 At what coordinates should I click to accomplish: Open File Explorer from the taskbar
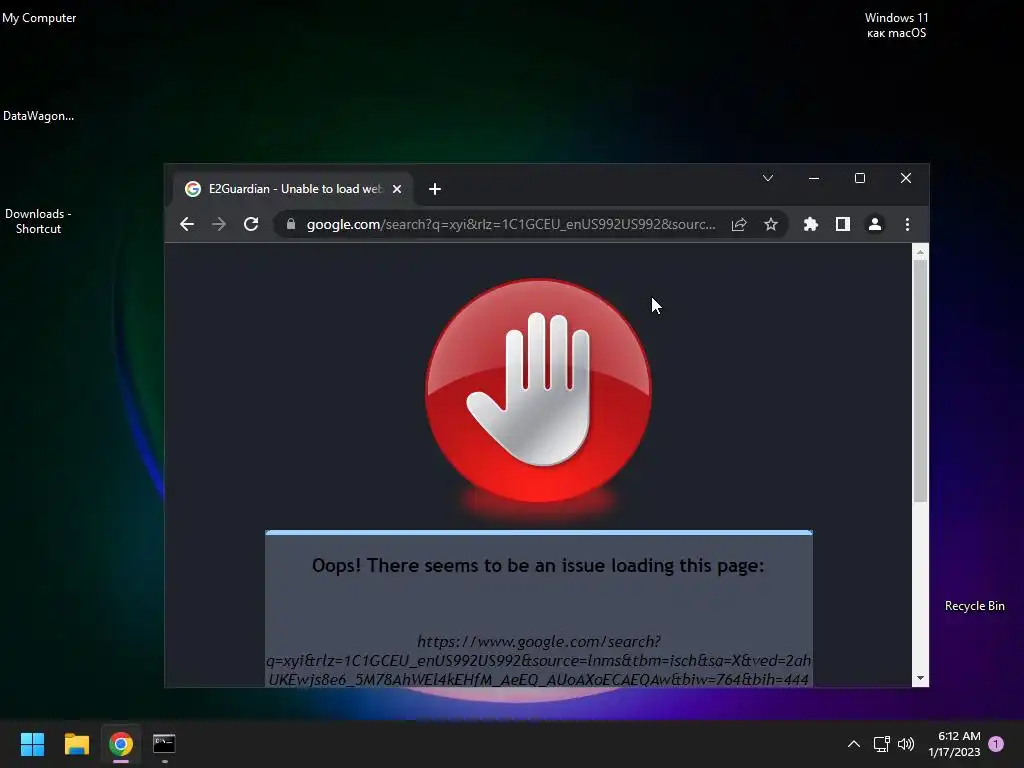pos(76,744)
